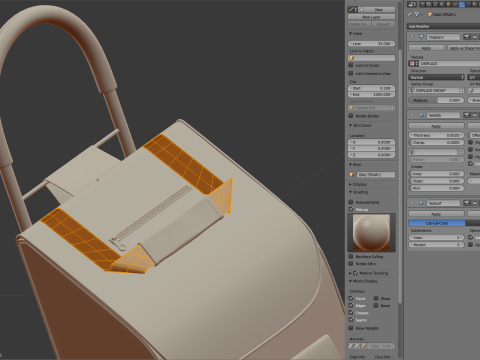Image resolution: width=480 pixels, height=360 pixels.
Task: Adjust the Midlevel slider
Action: [436, 100]
